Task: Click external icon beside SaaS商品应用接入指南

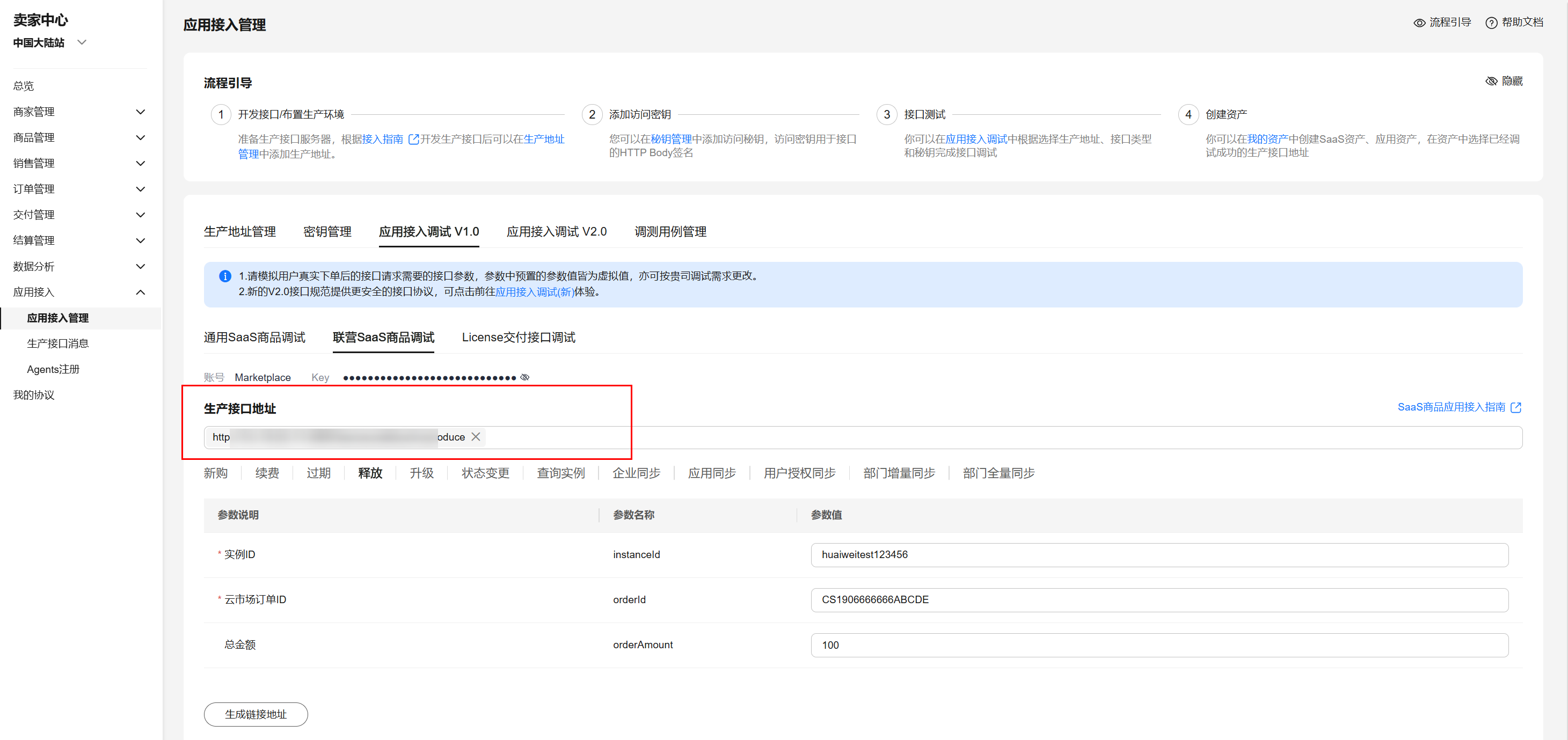Action: pos(1515,407)
